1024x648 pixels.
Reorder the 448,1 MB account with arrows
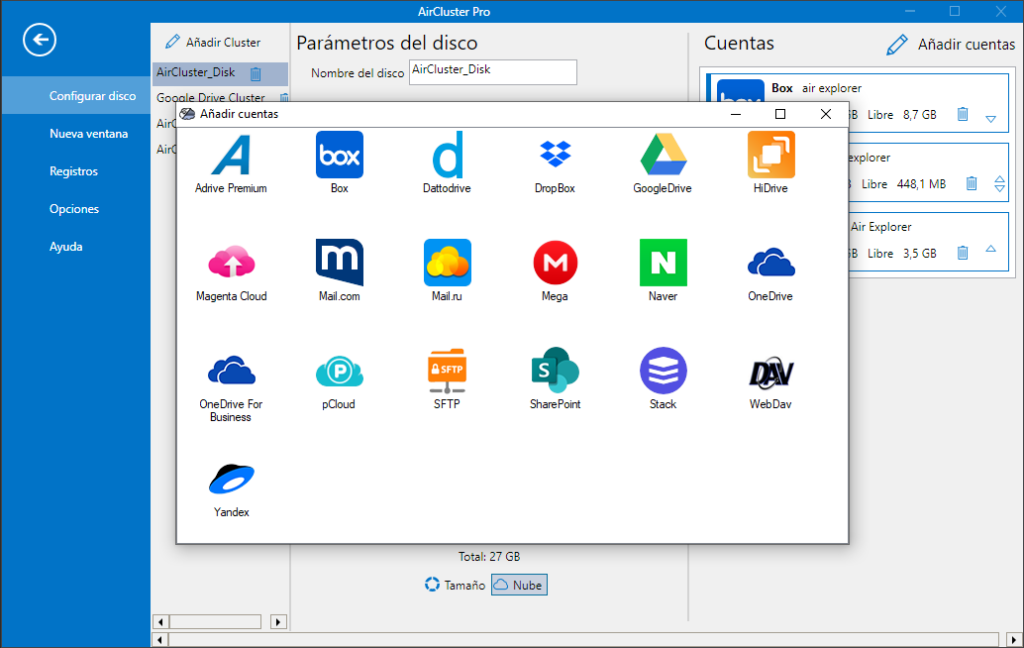click(x=1000, y=184)
